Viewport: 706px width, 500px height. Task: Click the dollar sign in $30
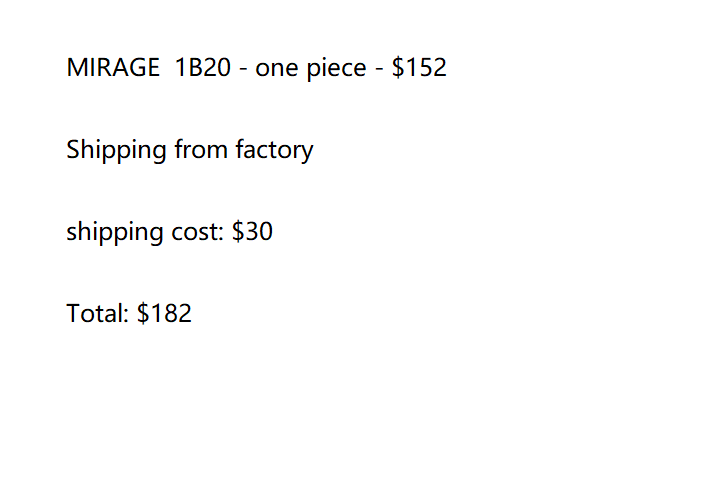(x=238, y=232)
